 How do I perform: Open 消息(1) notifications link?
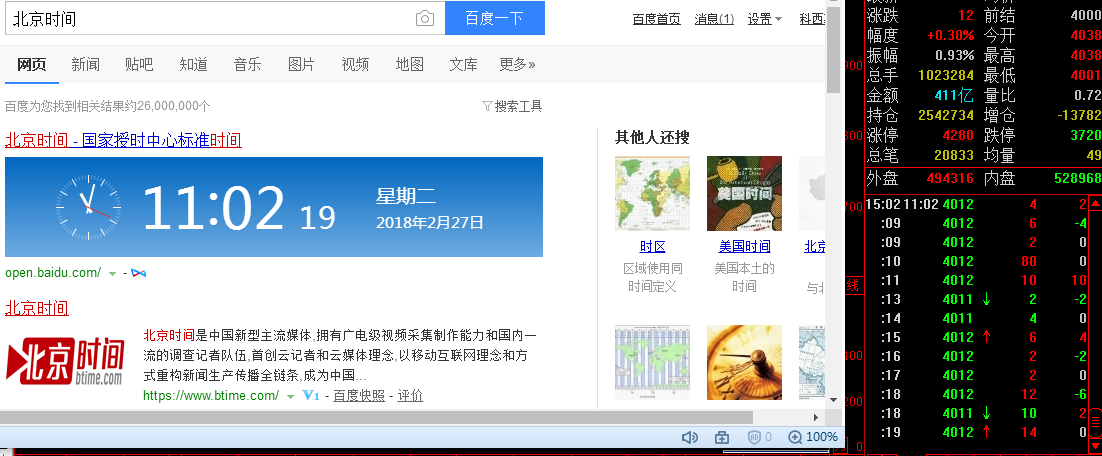coord(714,19)
